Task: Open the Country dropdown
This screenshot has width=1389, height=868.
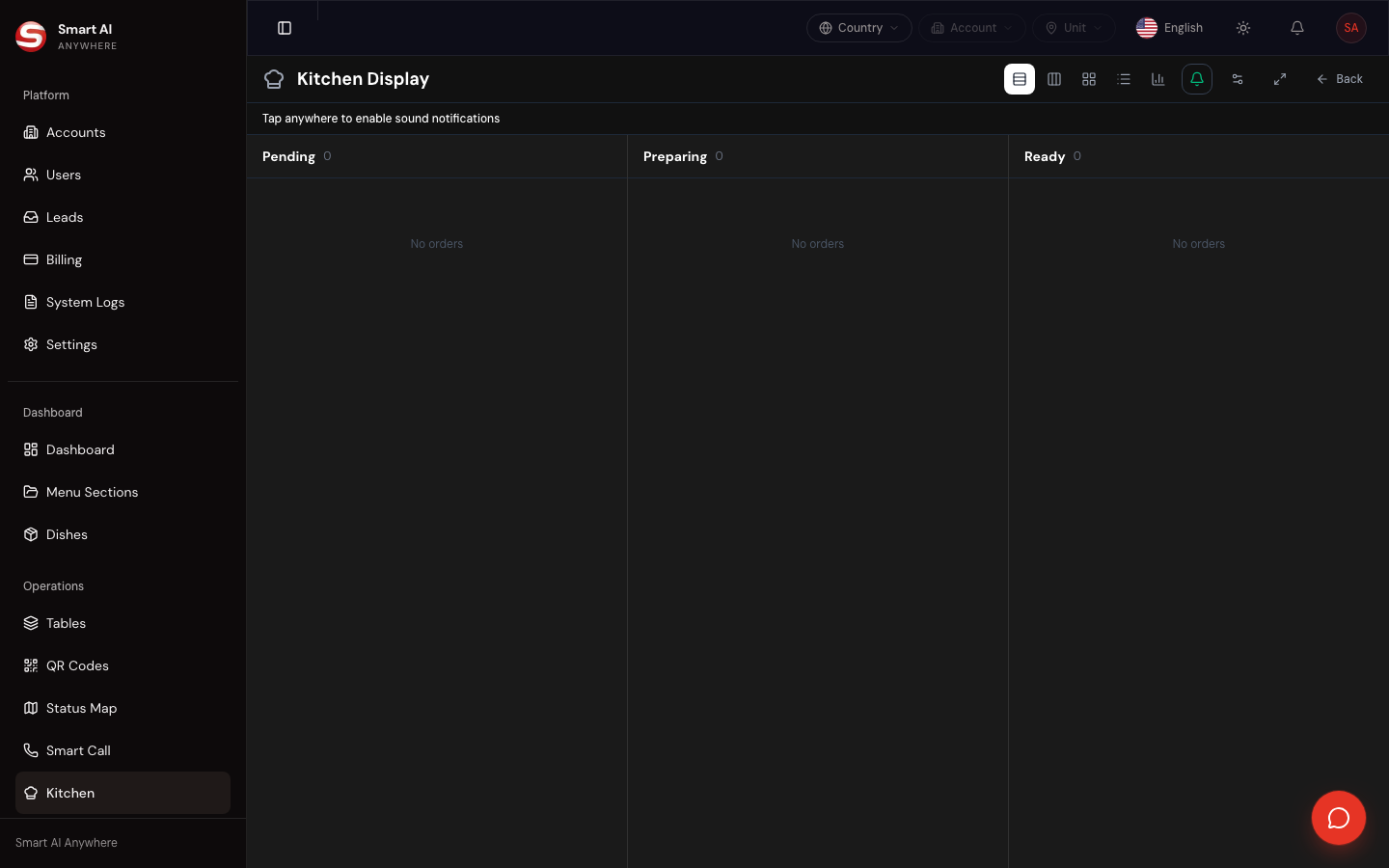Action: (859, 28)
